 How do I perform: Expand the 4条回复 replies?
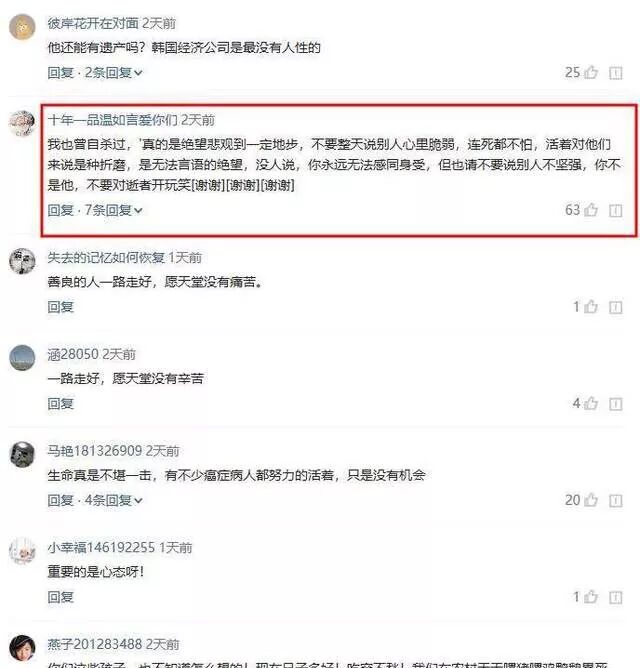pyautogui.click(x=113, y=500)
